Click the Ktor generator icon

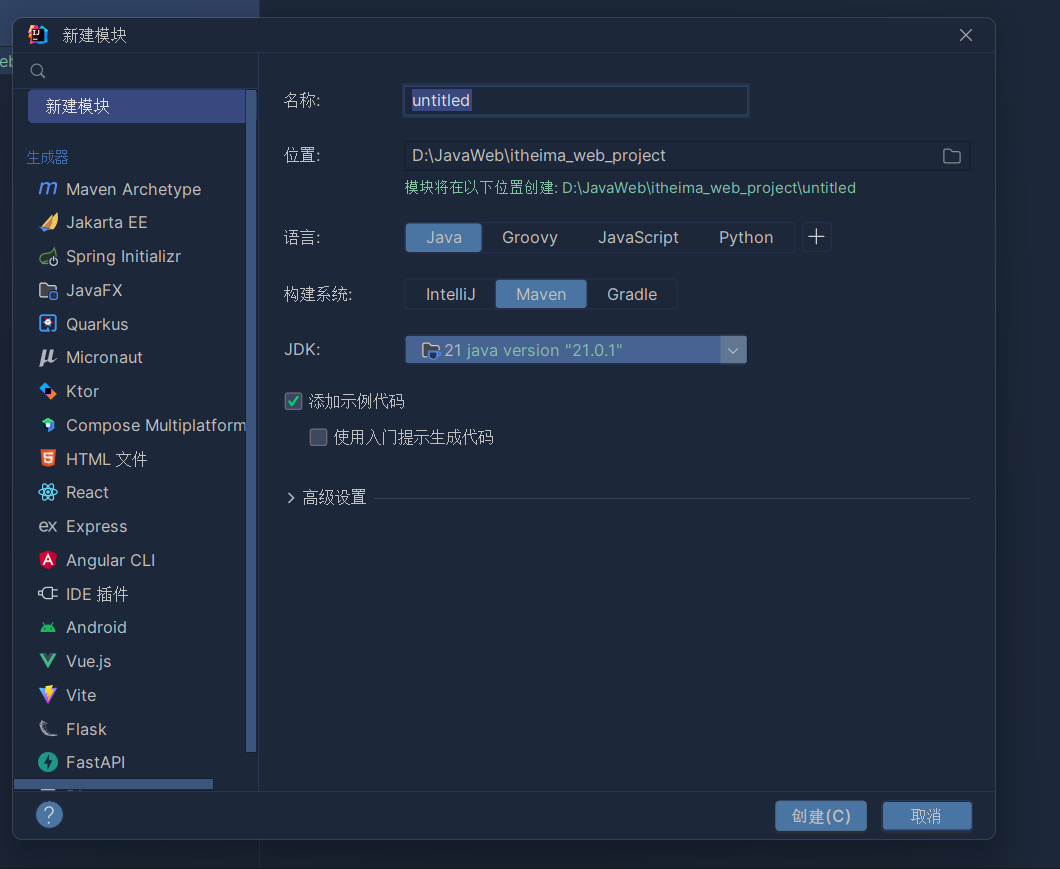[48, 391]
